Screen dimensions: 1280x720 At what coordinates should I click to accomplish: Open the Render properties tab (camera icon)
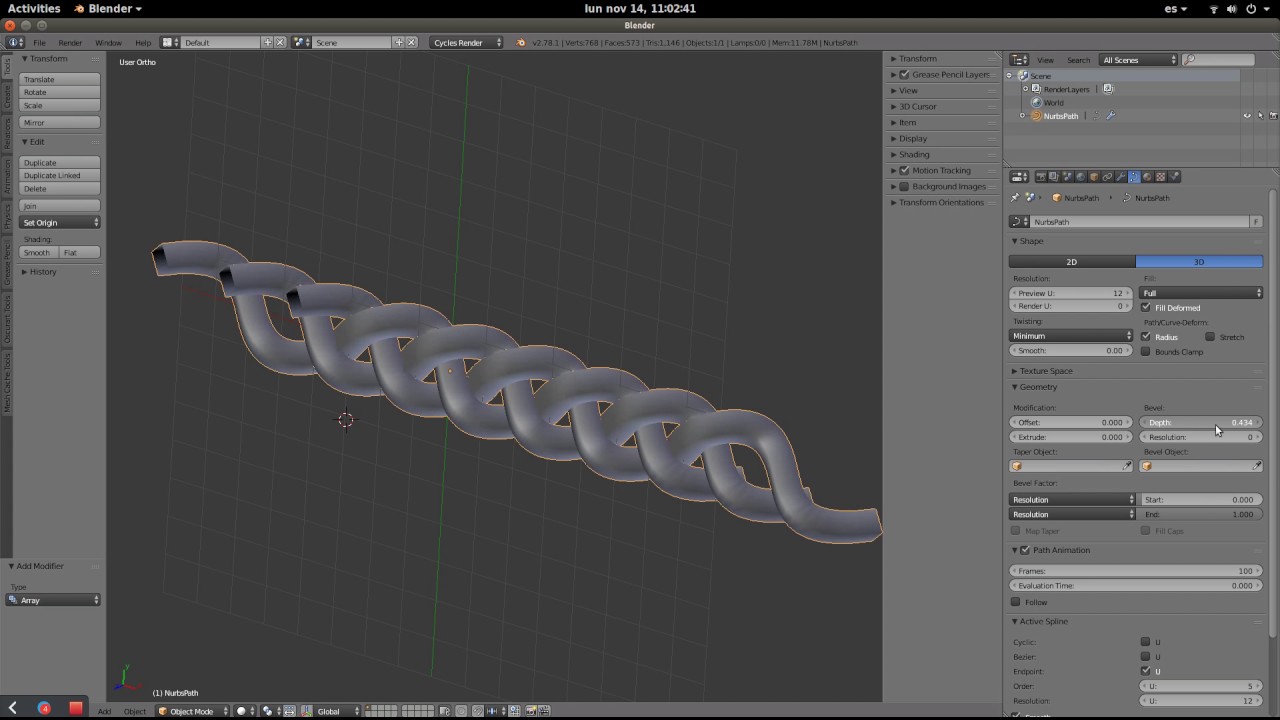(1040, 177)
